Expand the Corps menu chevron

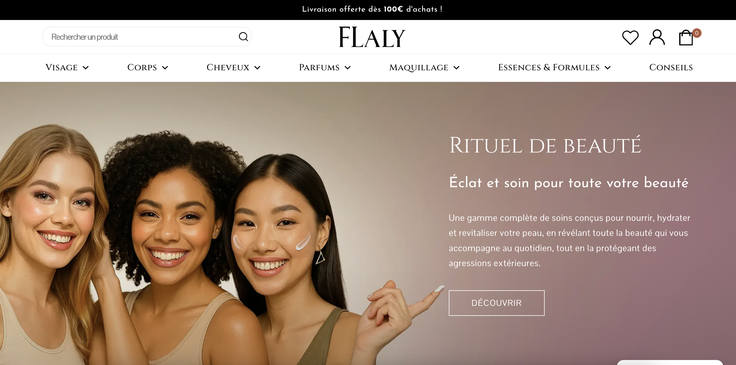(165, 68)
